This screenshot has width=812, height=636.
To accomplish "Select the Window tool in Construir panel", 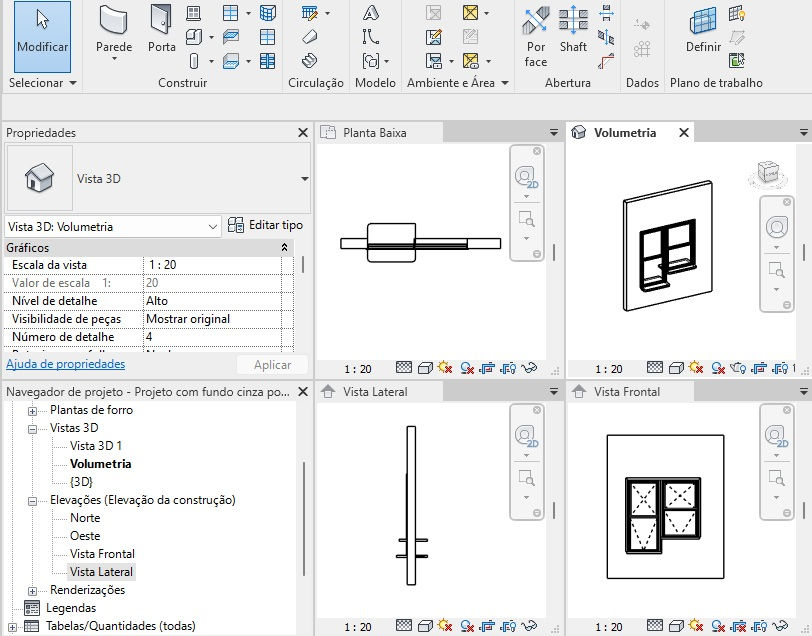I will coord(193,12).
